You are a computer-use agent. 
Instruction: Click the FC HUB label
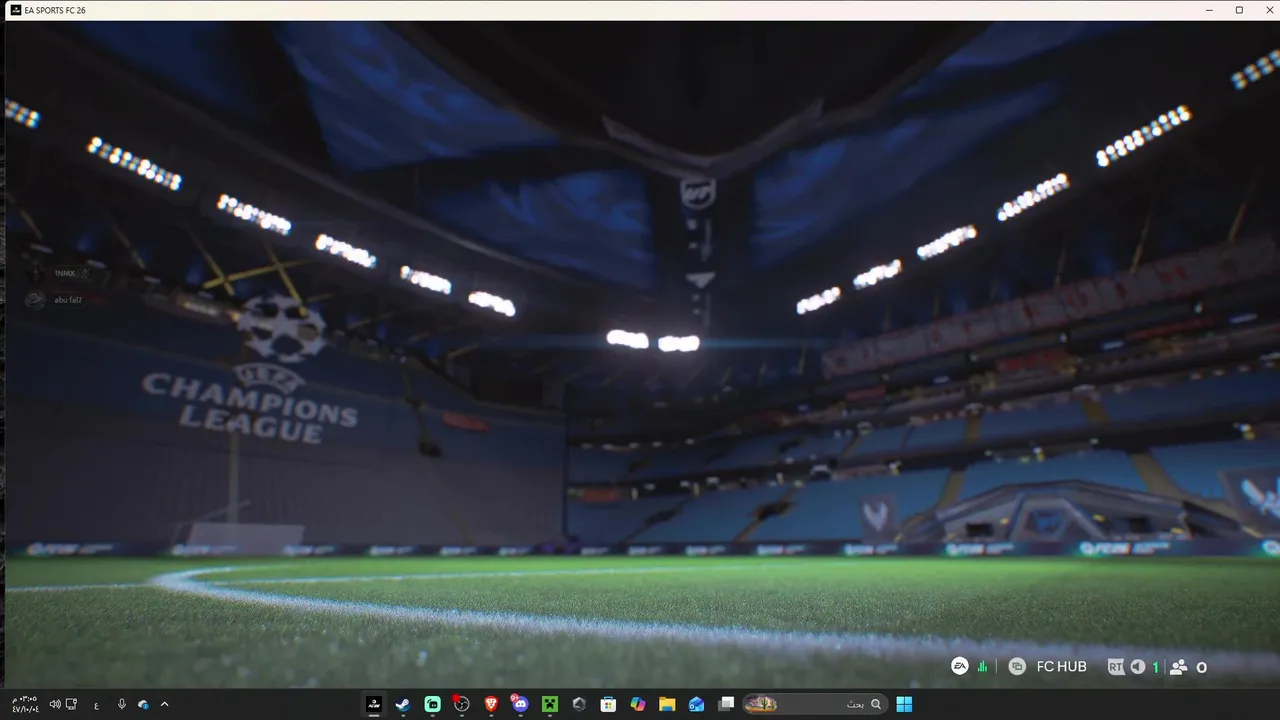(x=1061, y=667)
